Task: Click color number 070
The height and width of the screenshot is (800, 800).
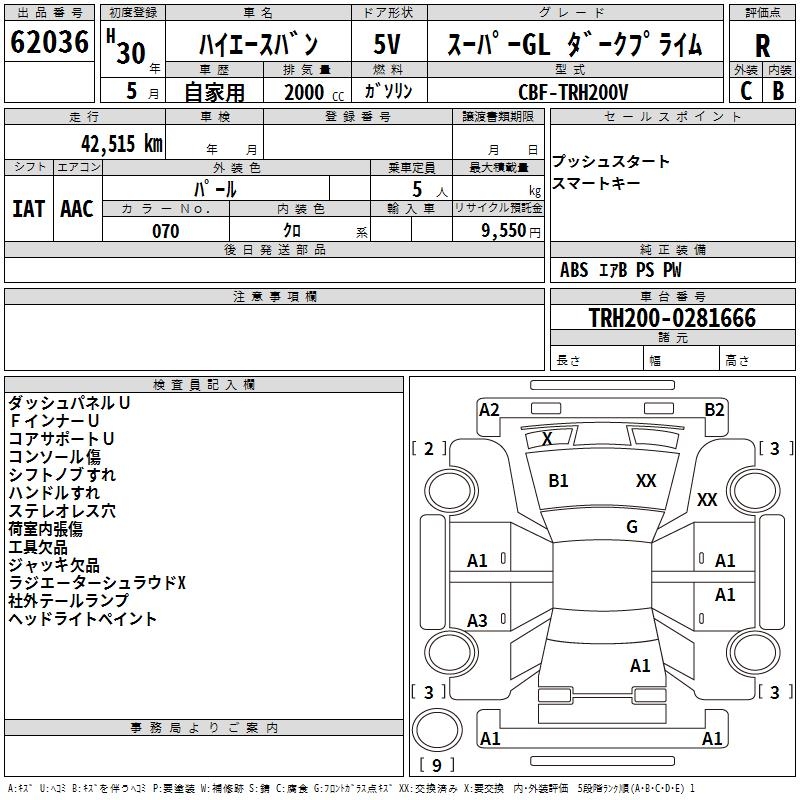Action: pos(166,231)
